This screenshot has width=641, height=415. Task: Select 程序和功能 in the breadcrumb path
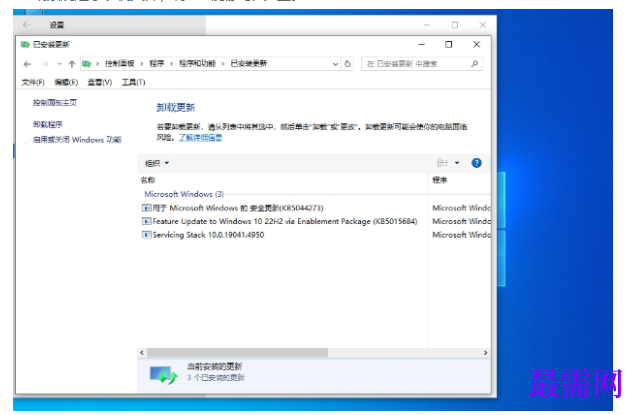(x=197, y=63)
